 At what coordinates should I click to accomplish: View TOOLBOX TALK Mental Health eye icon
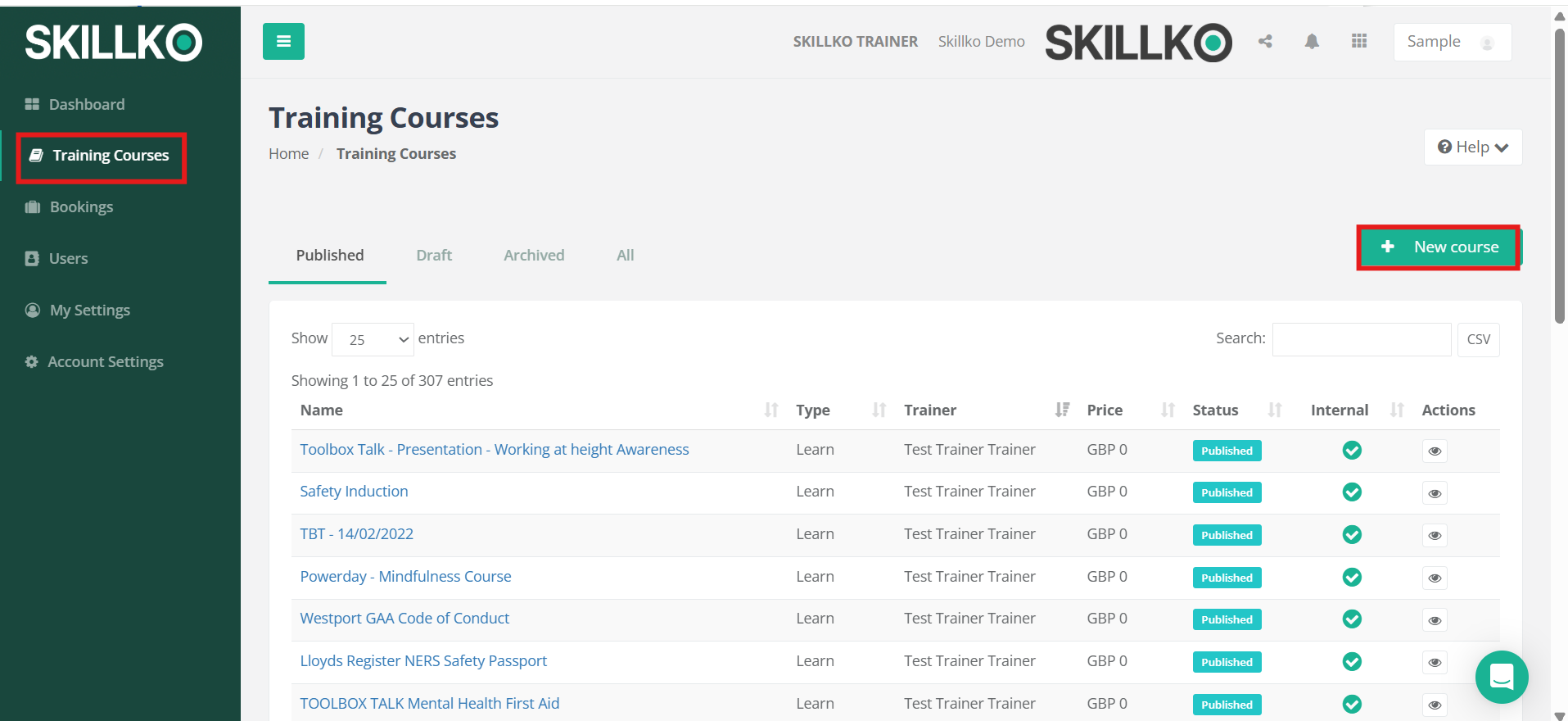(x=1435, y=705)
